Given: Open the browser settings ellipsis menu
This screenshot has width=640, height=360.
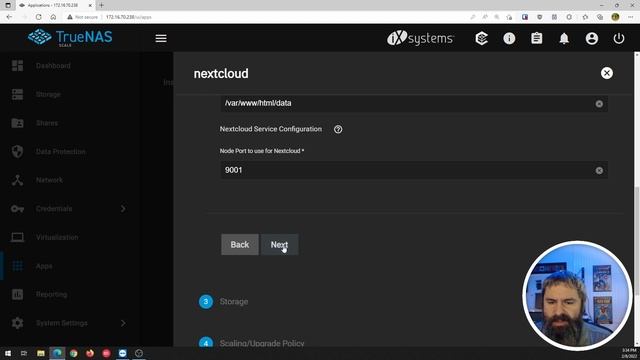Looking at the screenshot, I should coord(631,17).
